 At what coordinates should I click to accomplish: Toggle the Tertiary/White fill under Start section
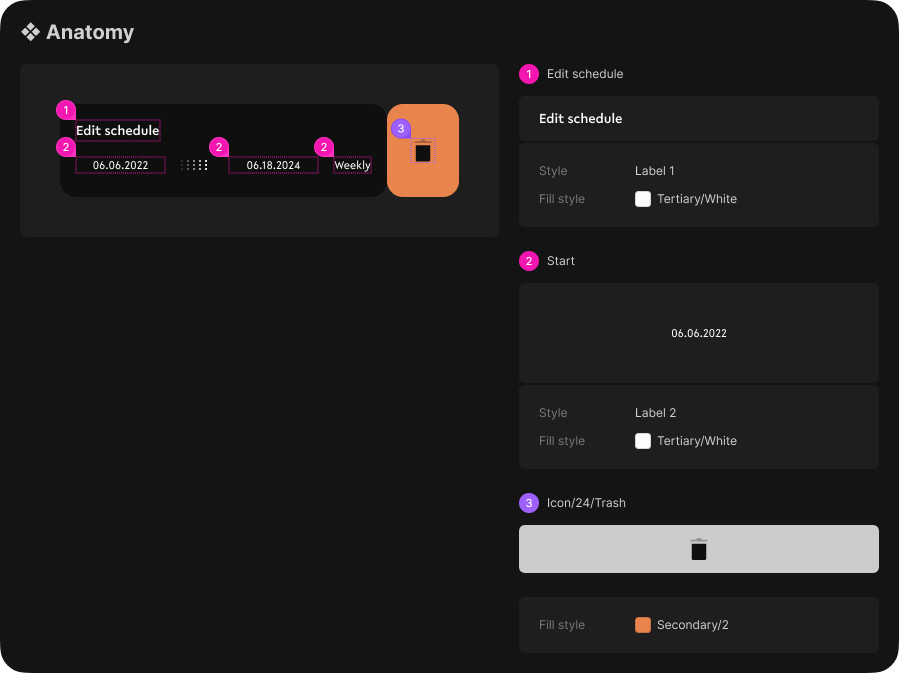(x=643, y=440)
